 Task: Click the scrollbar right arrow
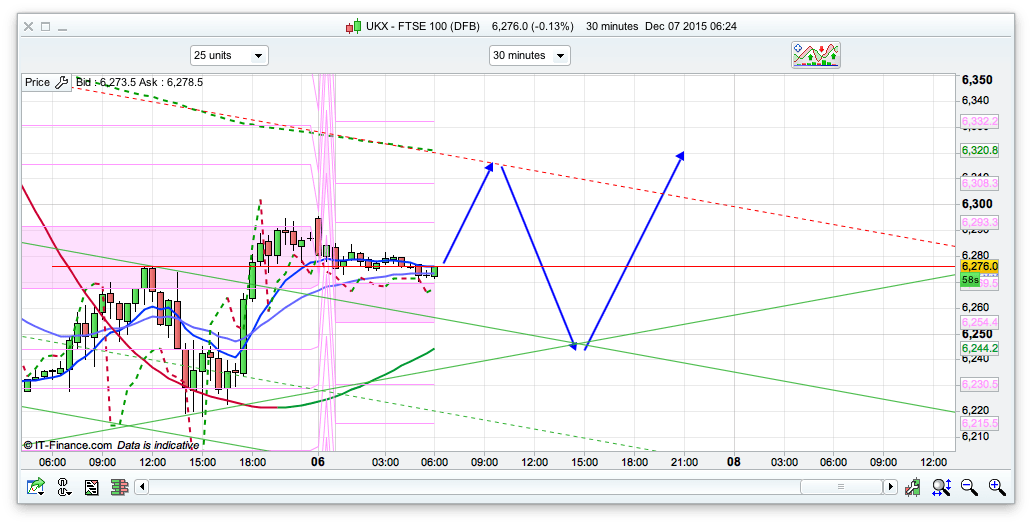(x=890, y=487)
